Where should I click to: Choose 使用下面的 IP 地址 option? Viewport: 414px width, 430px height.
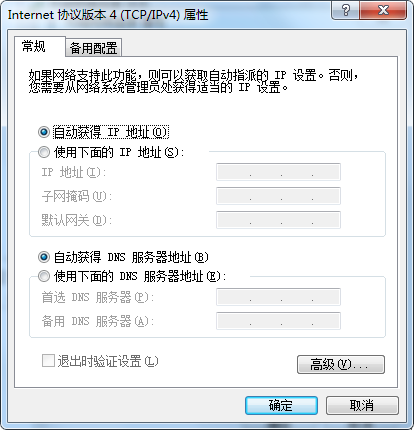click(x=44, y=152)
